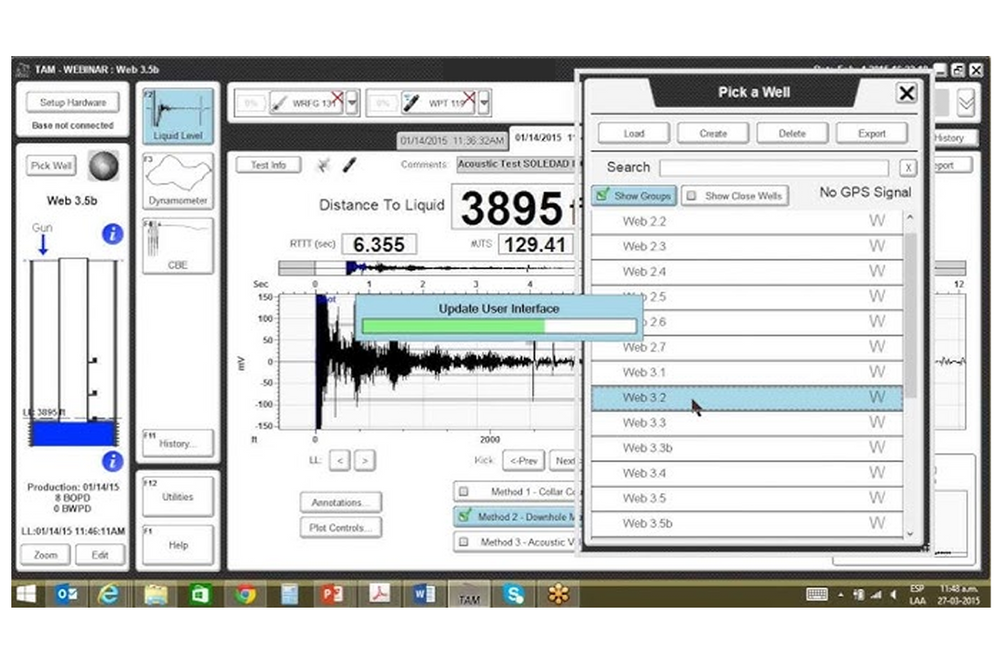Click the acoustic trace overview strip

tap(430, 267)
